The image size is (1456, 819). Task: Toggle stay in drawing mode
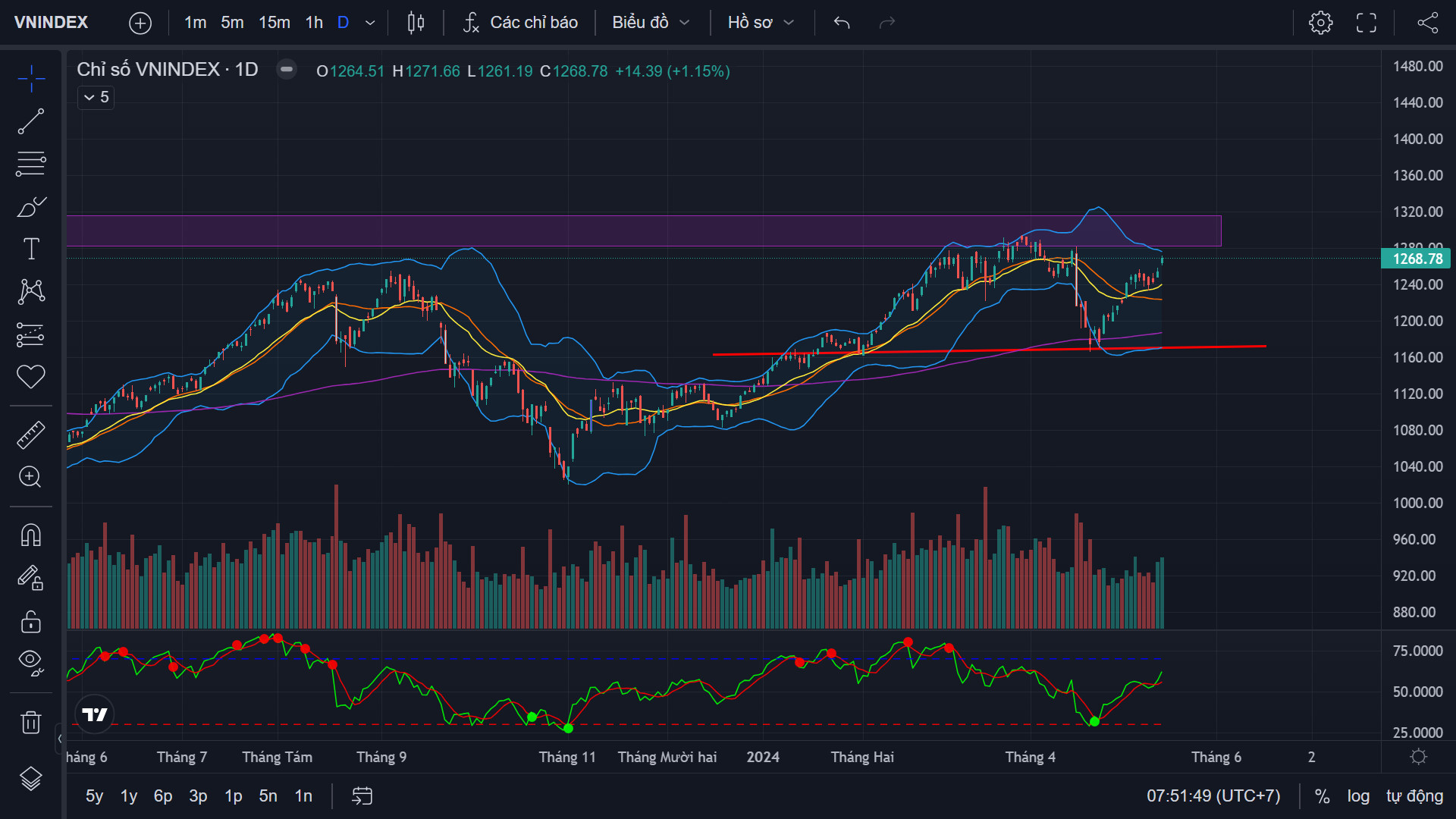31,578
